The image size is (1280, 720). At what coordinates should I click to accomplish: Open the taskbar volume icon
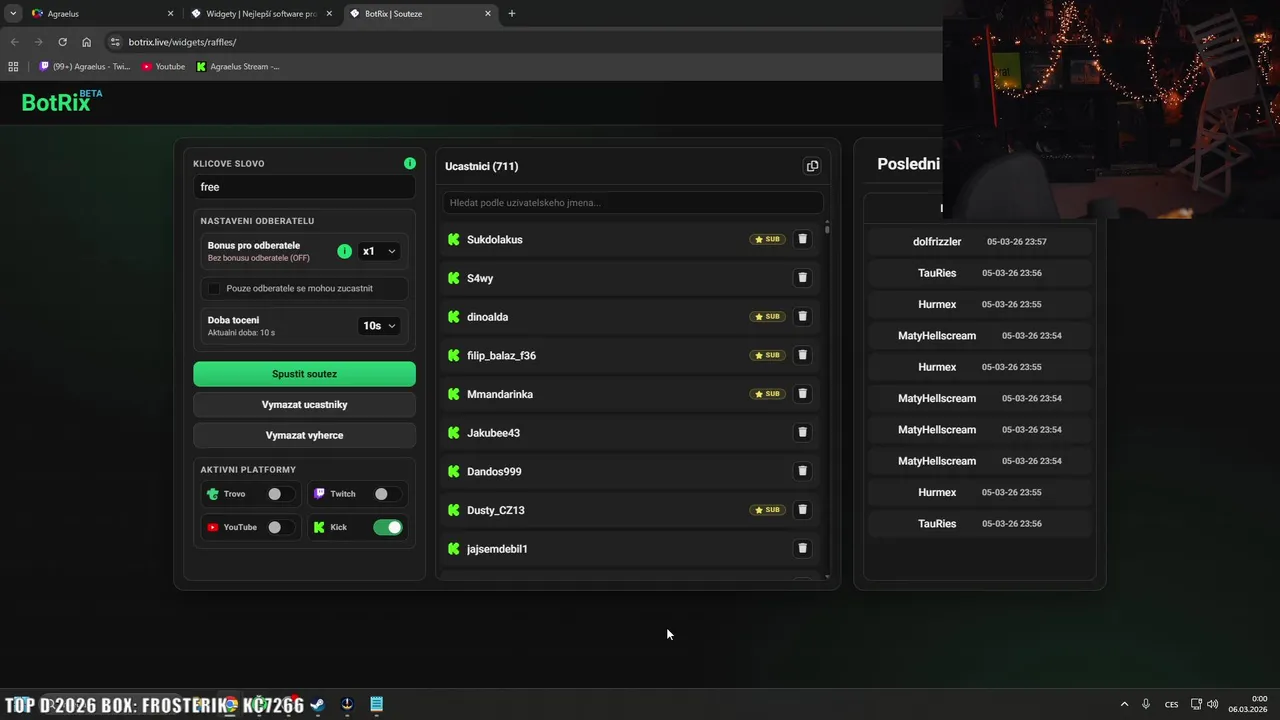(x=1212, y=704)
